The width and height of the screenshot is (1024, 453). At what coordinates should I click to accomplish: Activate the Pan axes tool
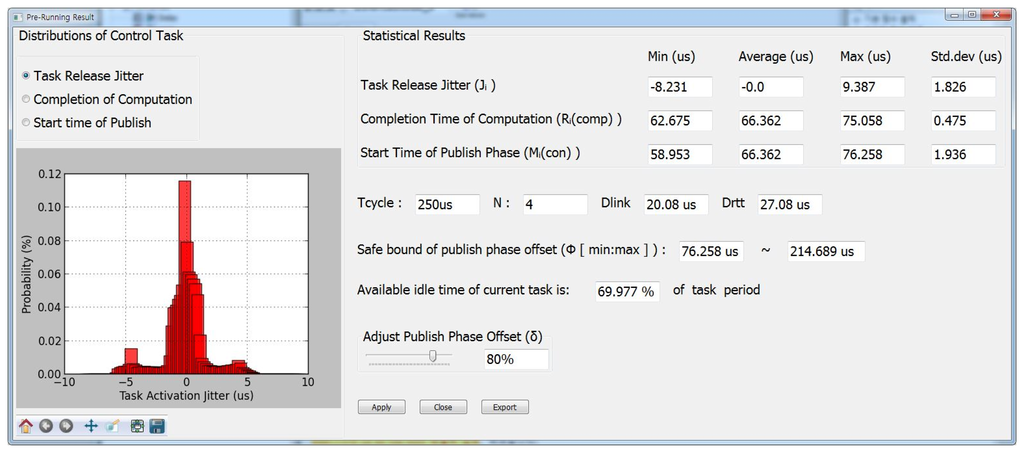[91, 426]
